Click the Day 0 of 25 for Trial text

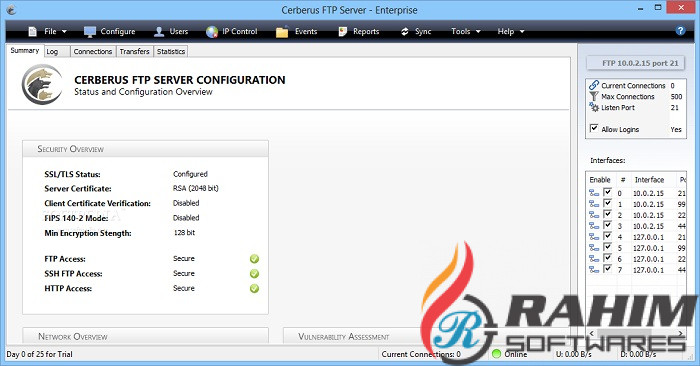pyautogui.click(x=39, y=354)
